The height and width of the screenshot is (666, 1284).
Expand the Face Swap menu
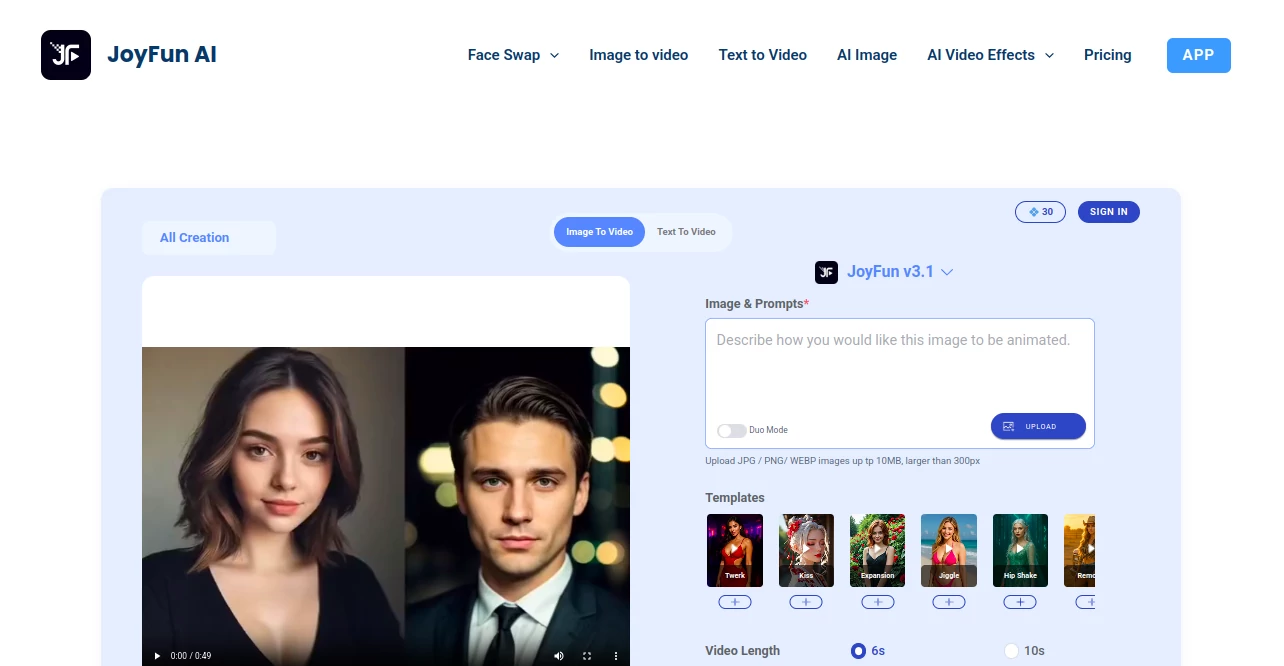pos(512,55)
